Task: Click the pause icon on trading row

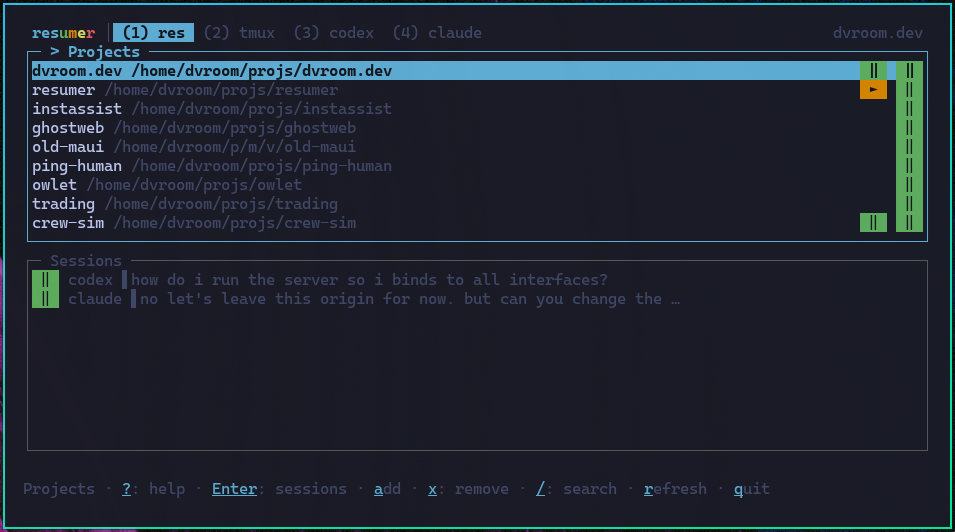Action: pyautogui.click(x=909, y=204)
